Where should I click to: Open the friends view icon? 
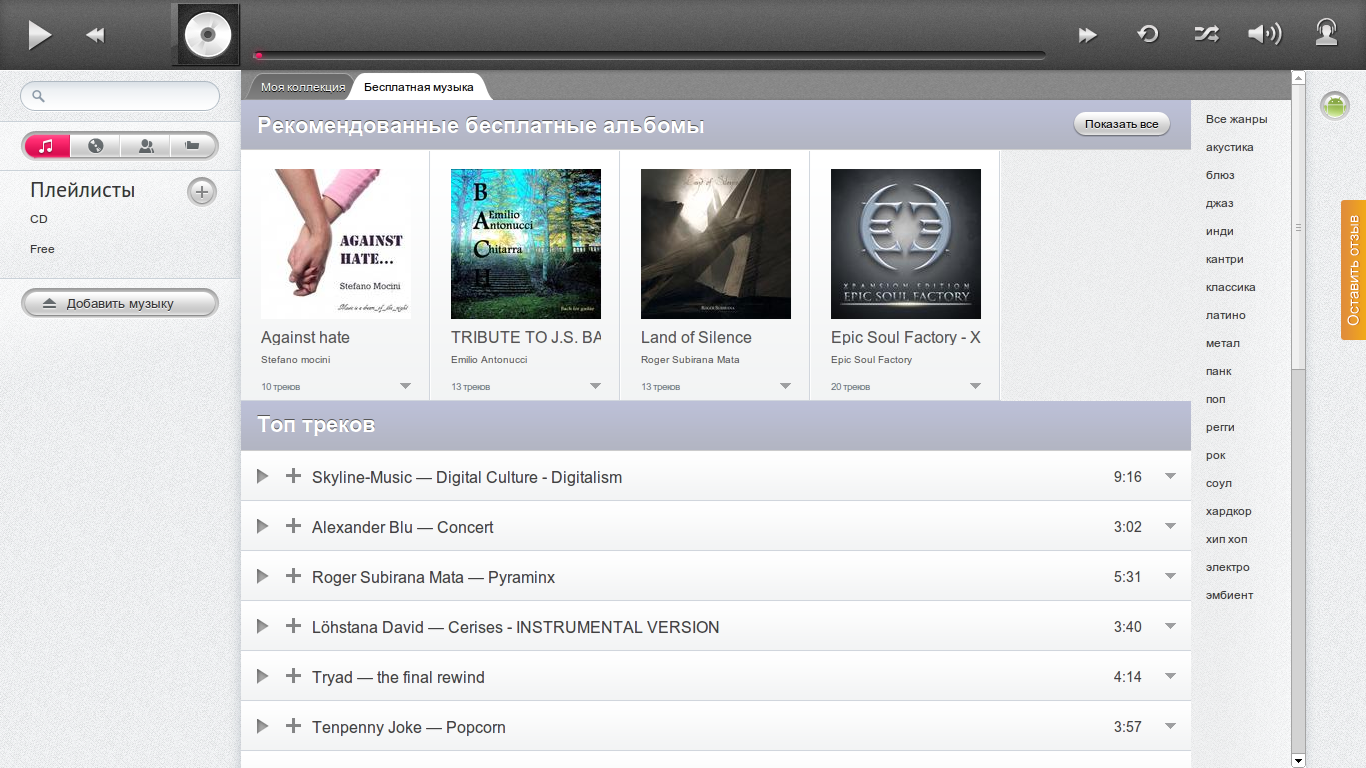[146, 146]
